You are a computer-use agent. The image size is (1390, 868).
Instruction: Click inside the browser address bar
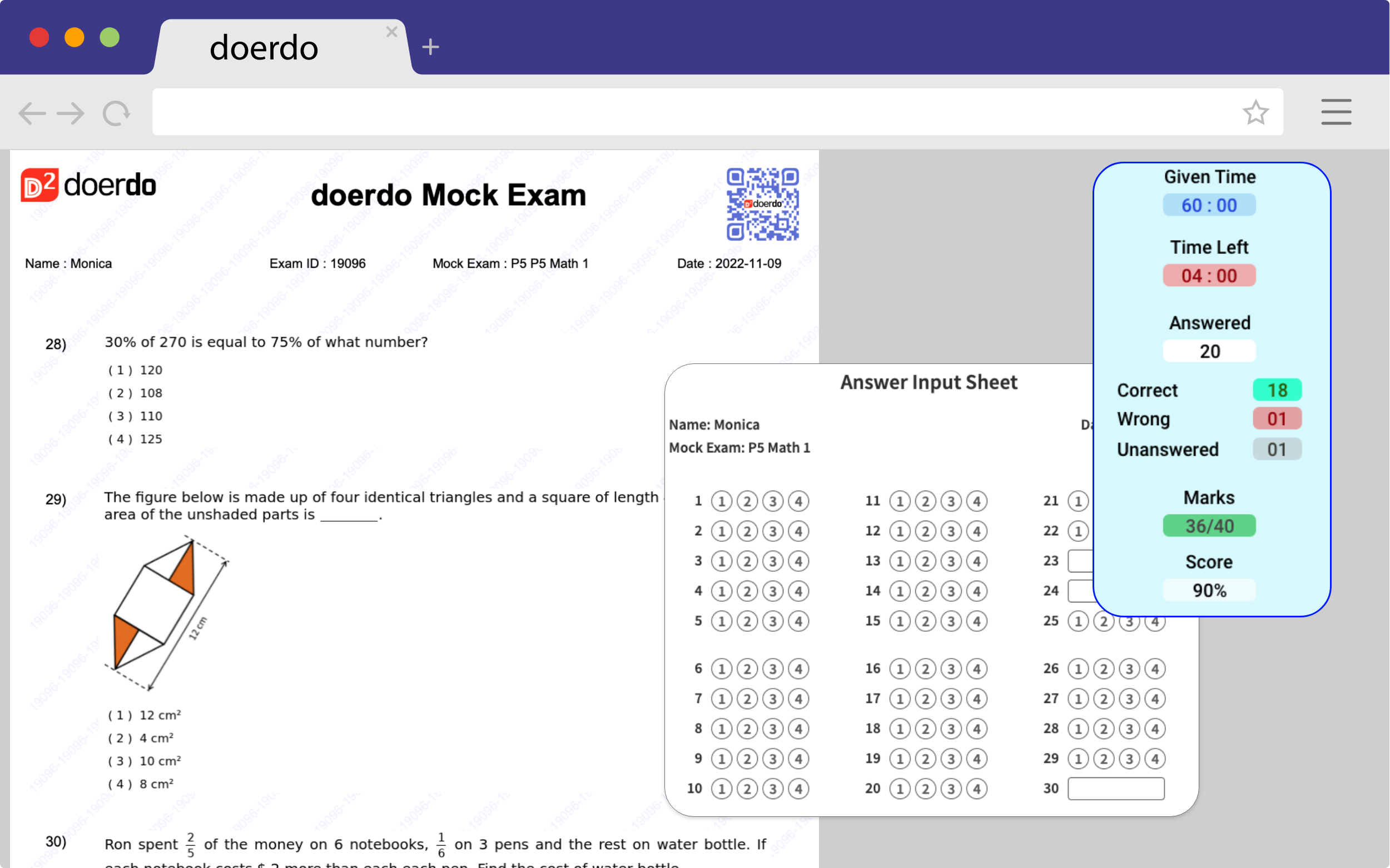[689, 111]
